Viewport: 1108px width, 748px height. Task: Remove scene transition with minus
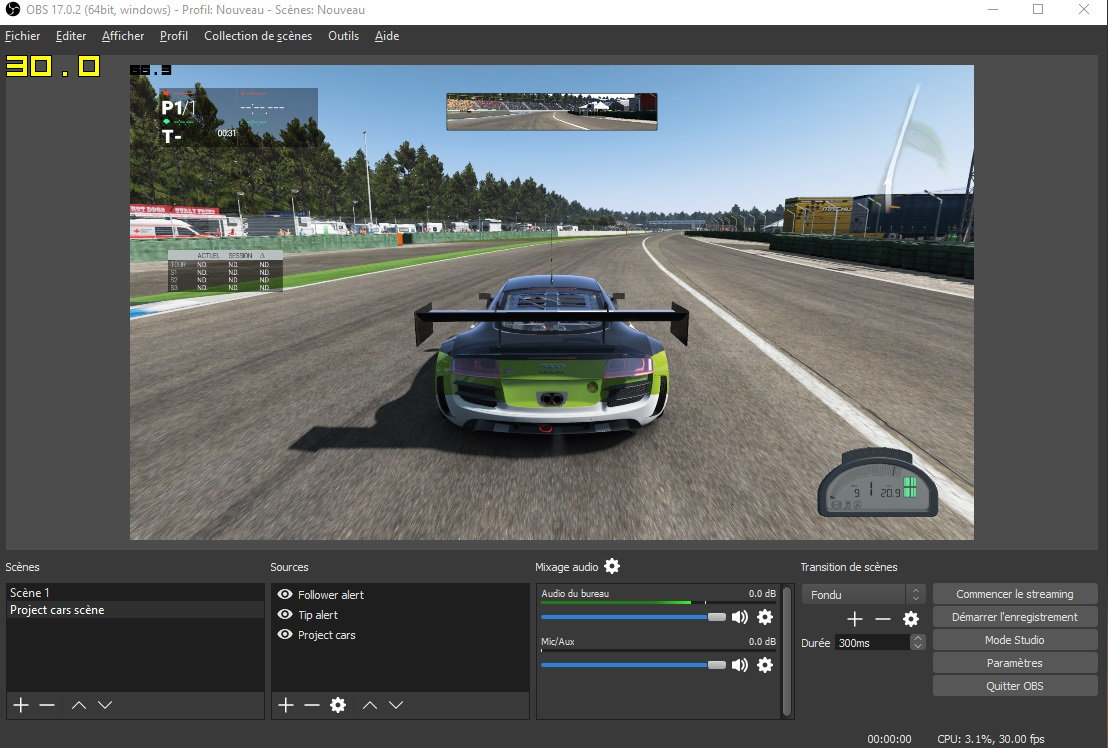pyautogui.click(x=883, y=619)
